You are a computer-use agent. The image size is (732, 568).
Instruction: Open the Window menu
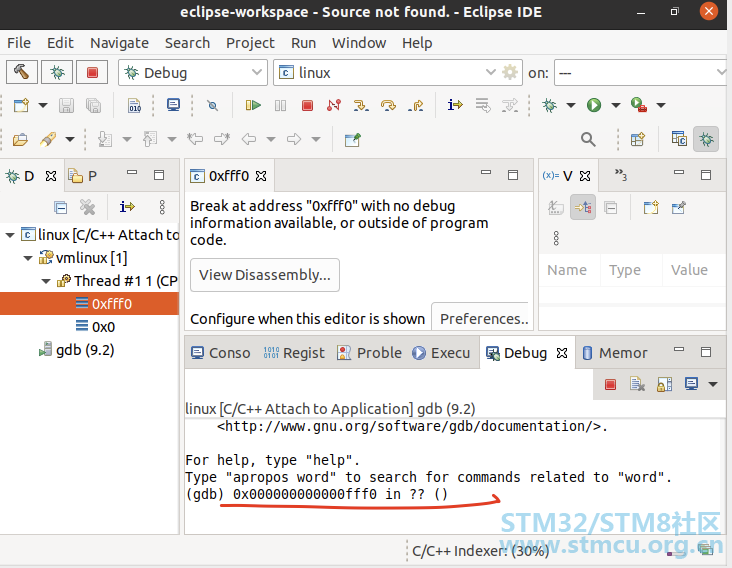[359, 43]
